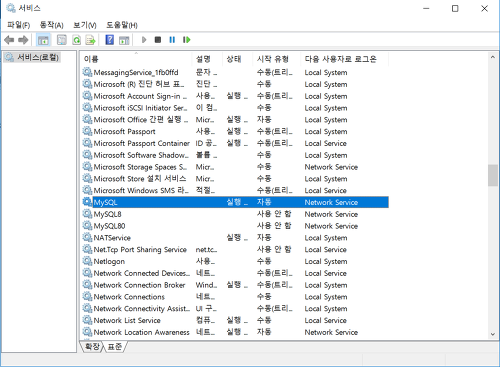Viewport: 500px width, 367px height.
Task: Select Microsoft Store 설치 서비스 row
Action: click(x=235, y=179)
